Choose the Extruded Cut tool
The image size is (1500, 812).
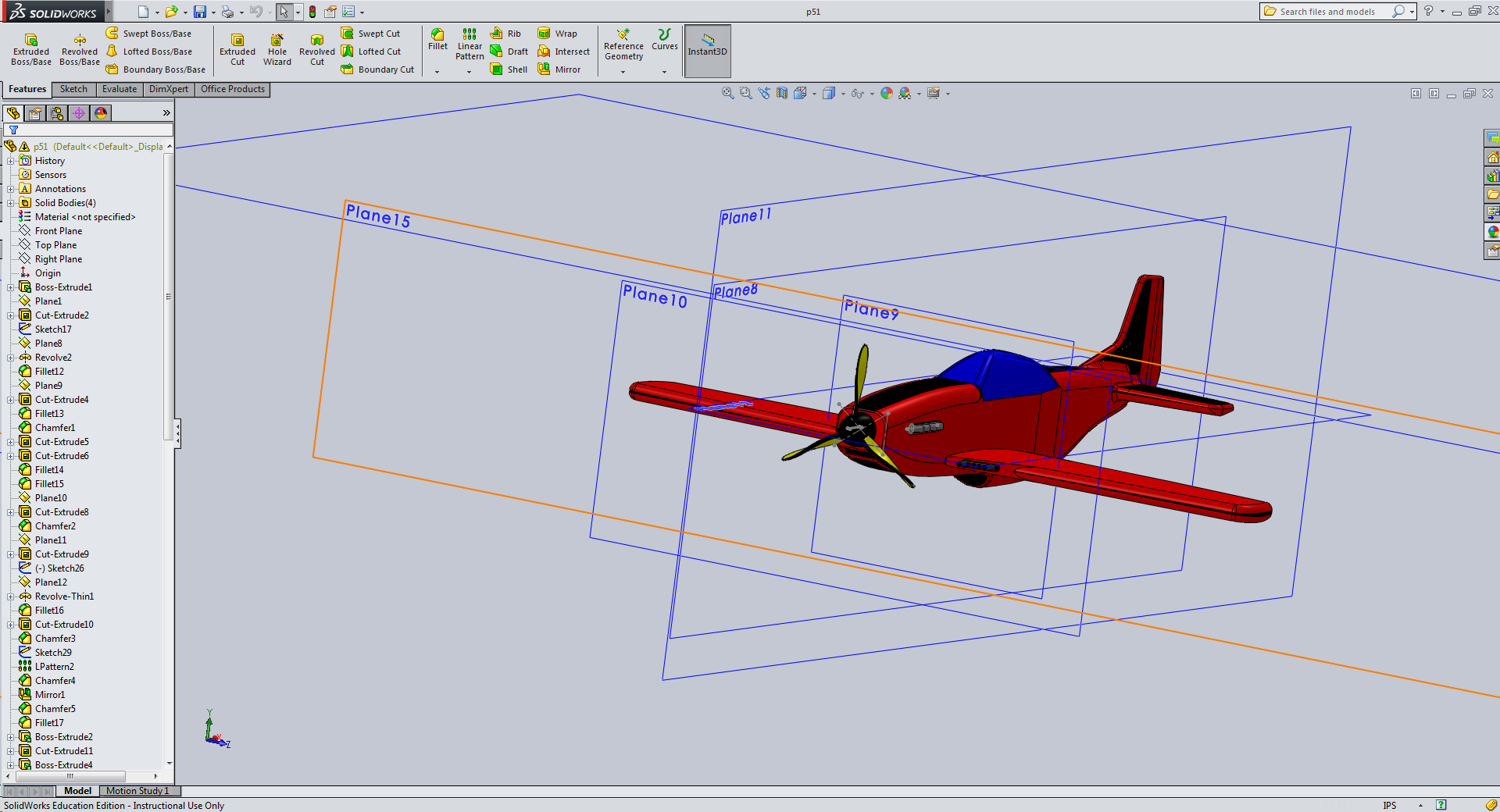click(x=237, y=50)
